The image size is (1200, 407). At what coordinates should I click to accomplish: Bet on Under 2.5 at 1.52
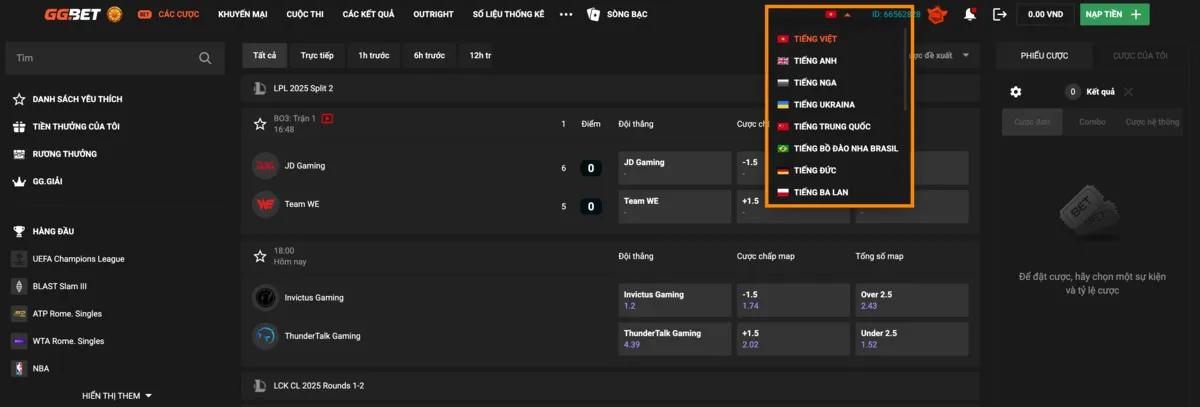click(911, 338)
